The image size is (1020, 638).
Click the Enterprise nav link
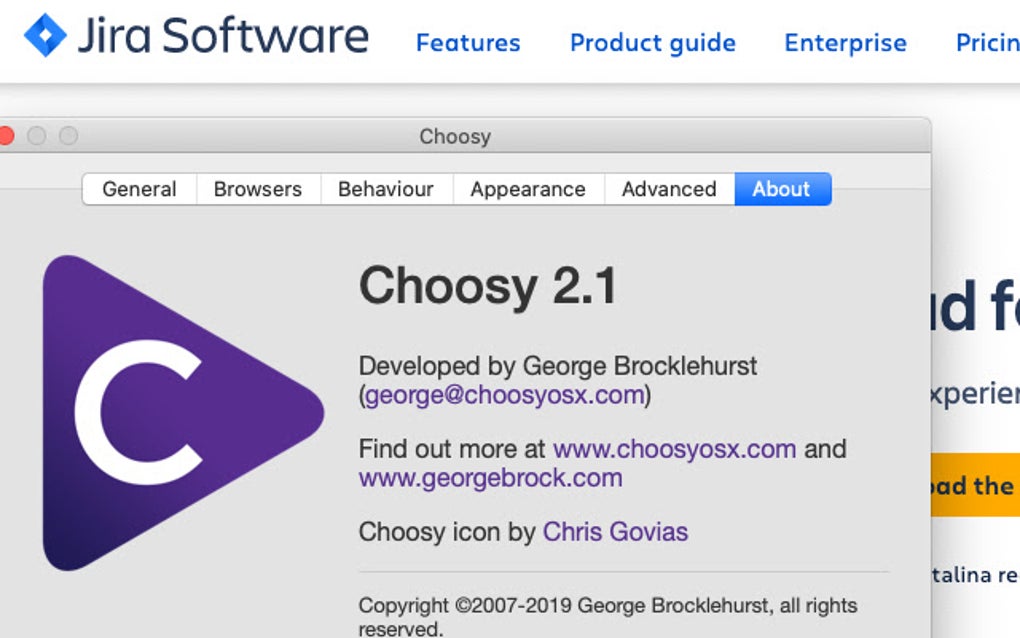coord(845,43)
